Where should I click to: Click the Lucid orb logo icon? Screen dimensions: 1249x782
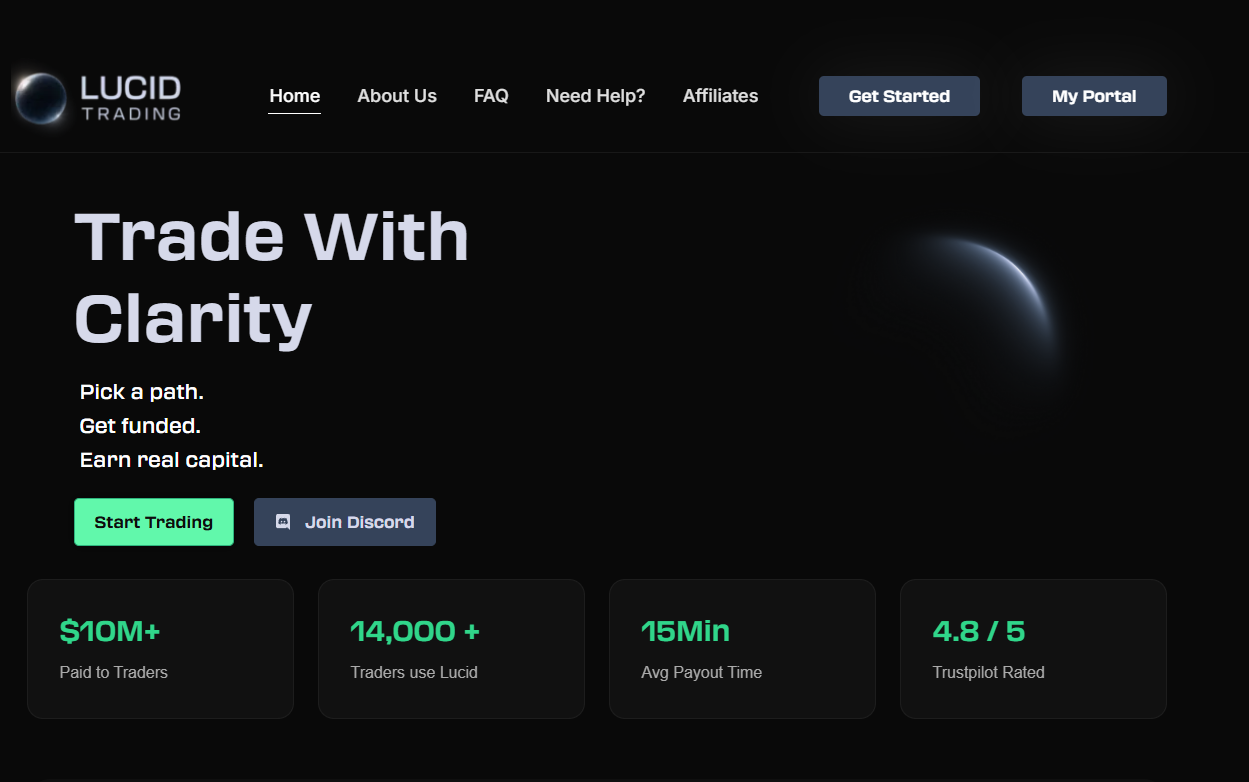tap(41, 98)
